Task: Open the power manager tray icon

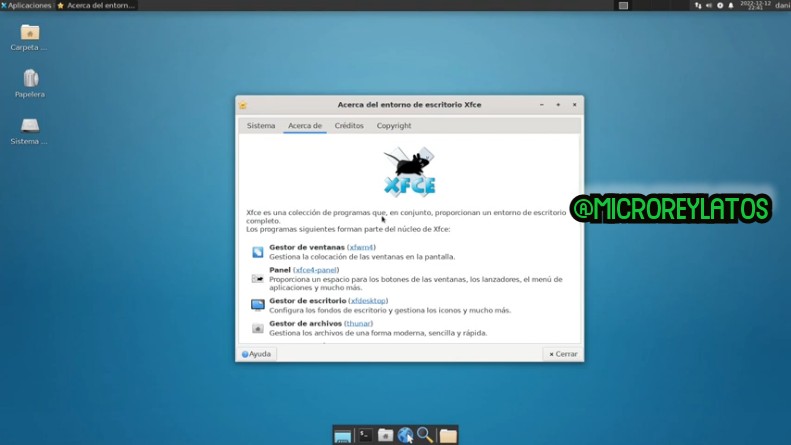Action: pos(720,6)
